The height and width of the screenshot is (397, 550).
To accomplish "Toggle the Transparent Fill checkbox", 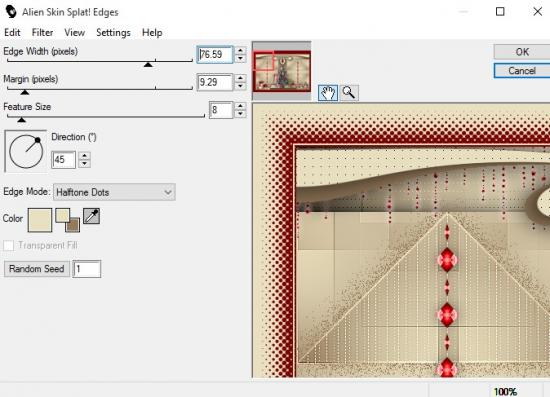I will pyautogui.click(x=8, y=245).
